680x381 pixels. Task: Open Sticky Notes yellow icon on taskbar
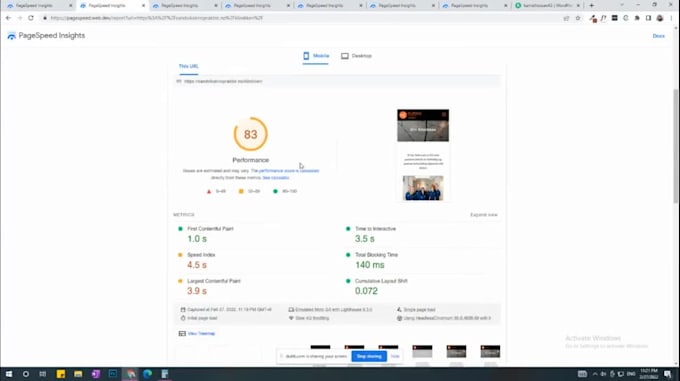(61, 374)
